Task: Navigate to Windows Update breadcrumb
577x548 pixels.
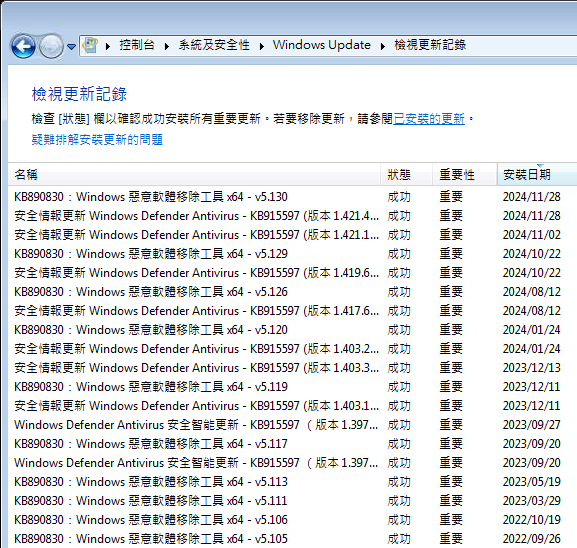Action: 322,45
